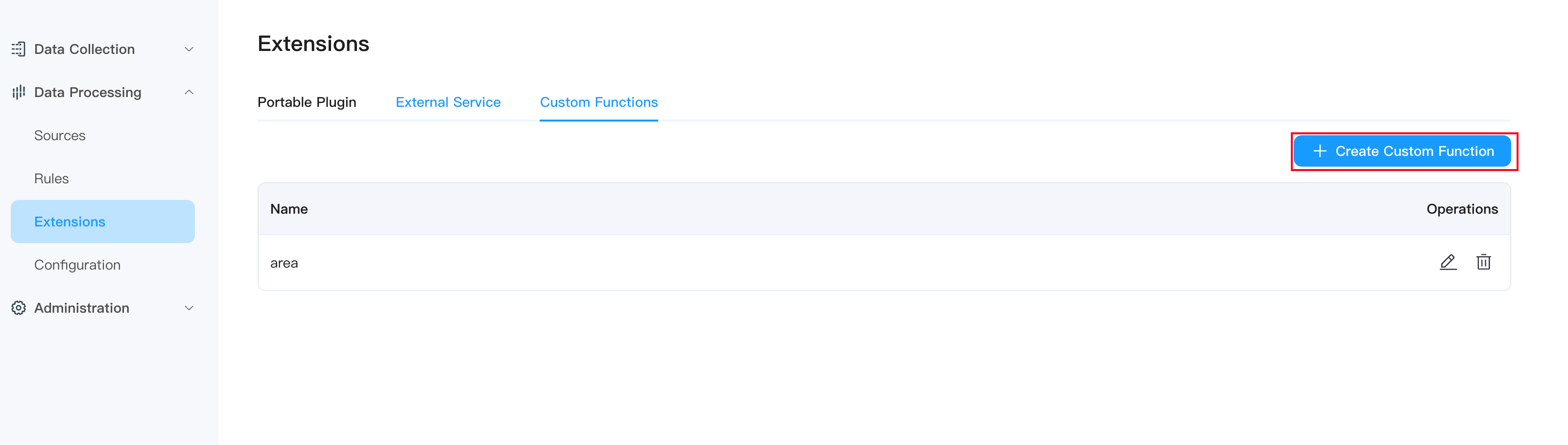Delete the area function using trash icon
Viewport: 1568px width, 445px height.
(1483, 262)
